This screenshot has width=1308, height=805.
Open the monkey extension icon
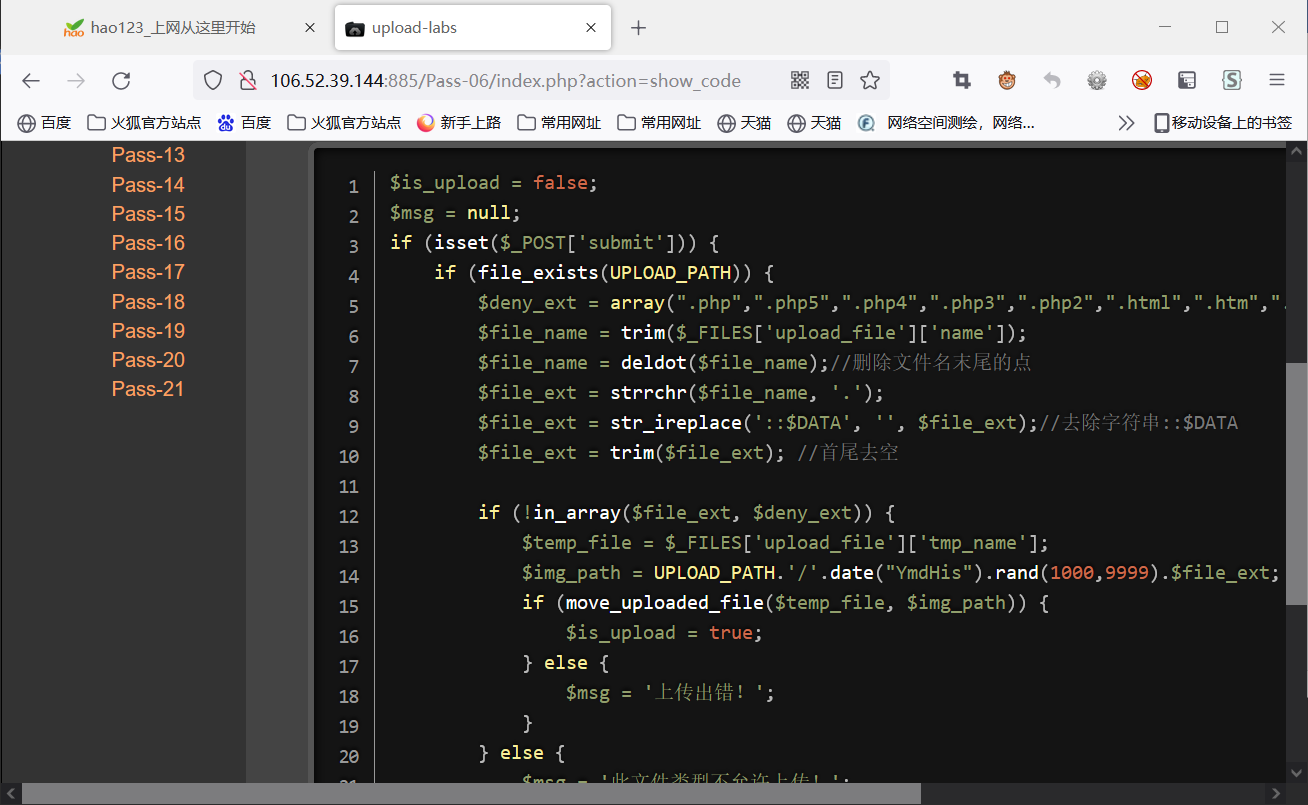pyautogui.click(x=1007, y=81)
